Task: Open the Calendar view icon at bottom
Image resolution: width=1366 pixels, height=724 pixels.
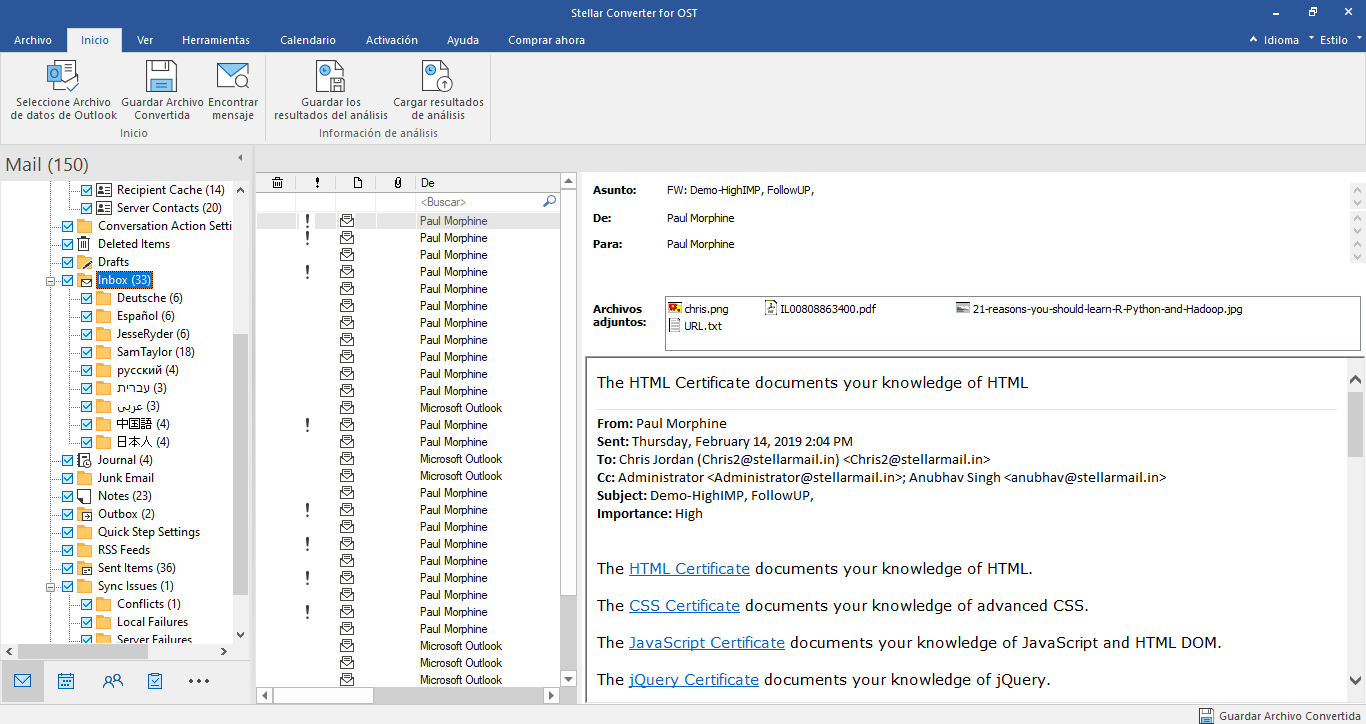Action: pos(66,681)
